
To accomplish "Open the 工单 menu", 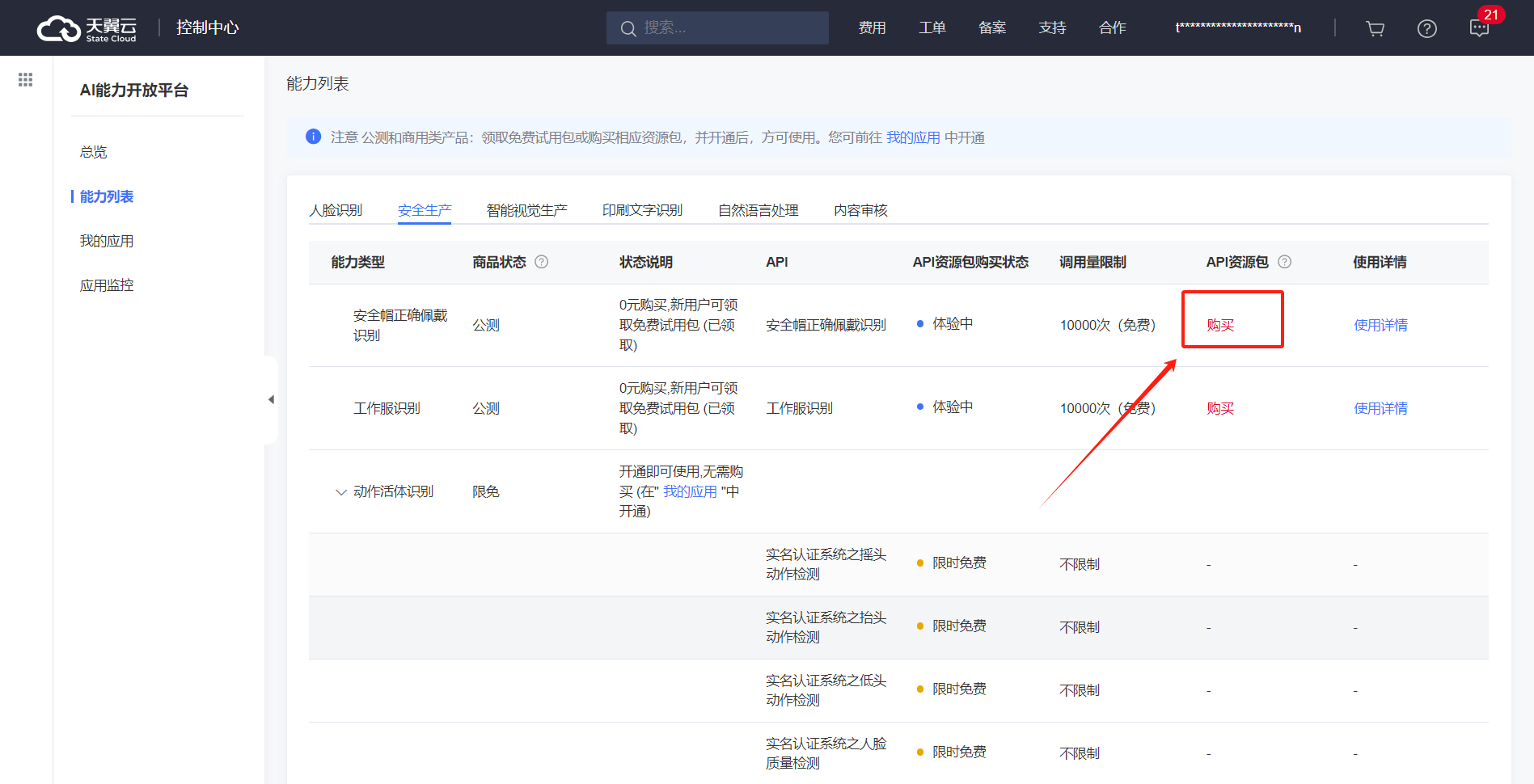I will click(932, 27).
